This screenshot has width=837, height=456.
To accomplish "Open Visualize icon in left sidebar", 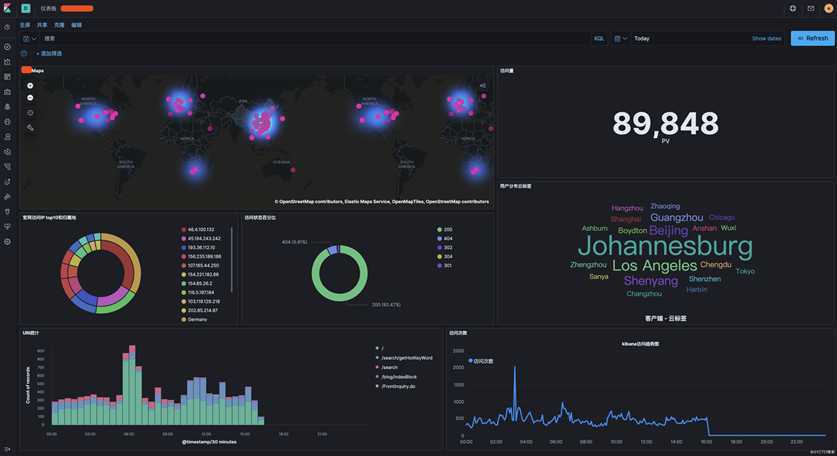I will (x=7, y=62).
